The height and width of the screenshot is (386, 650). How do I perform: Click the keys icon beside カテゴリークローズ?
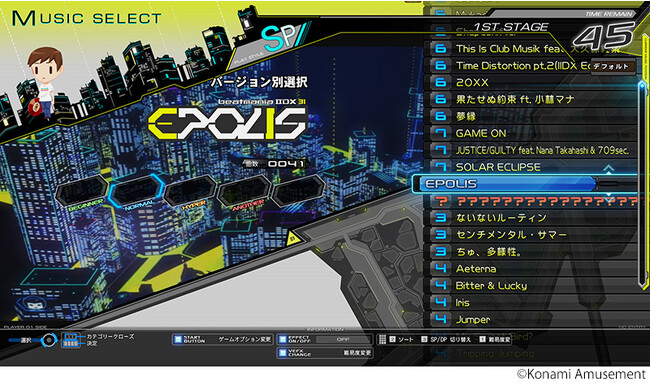[70, 340]
